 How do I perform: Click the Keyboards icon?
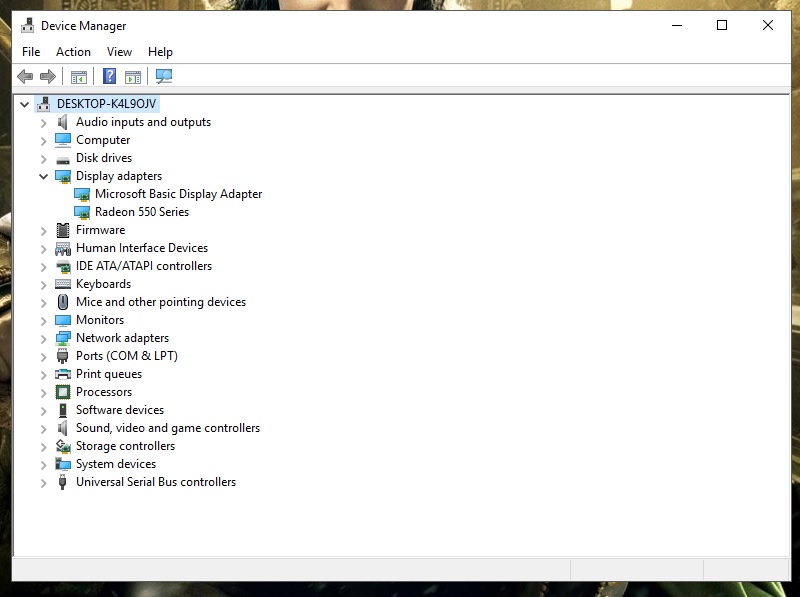[x=63, y=284]
